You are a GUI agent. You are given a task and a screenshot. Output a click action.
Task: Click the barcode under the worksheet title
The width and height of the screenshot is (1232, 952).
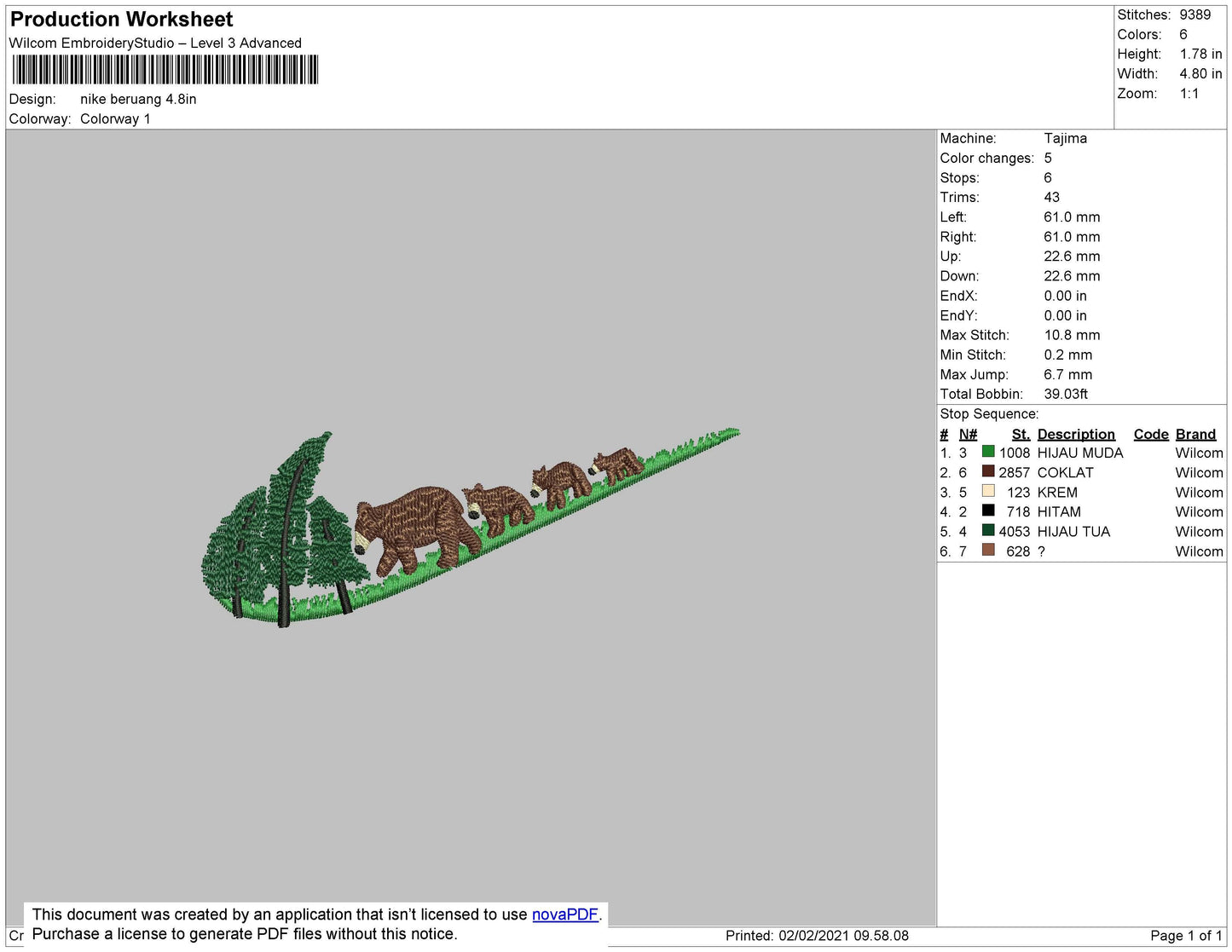point(165,70)
